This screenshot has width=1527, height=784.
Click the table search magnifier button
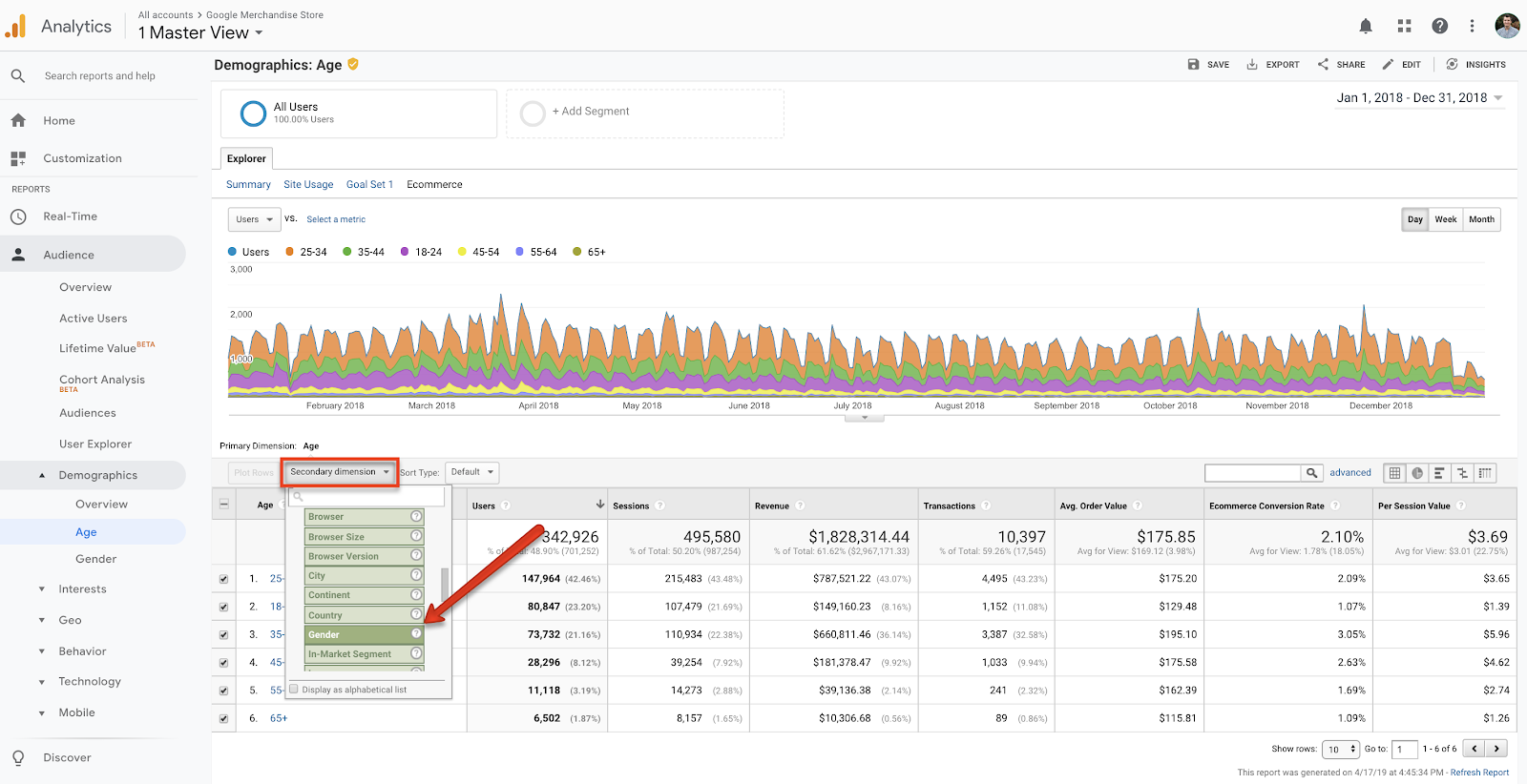[1312, 473]
